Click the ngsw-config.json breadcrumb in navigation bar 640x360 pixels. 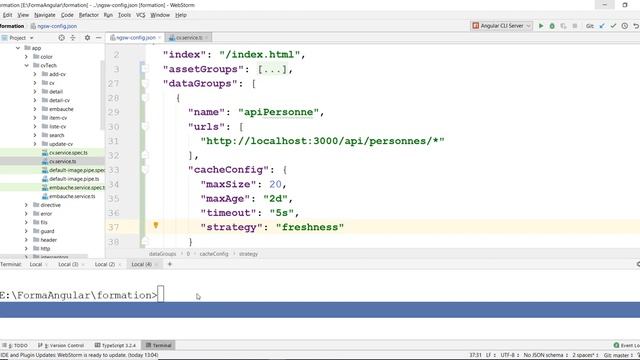pyautogui.click(x=54, y=26)
